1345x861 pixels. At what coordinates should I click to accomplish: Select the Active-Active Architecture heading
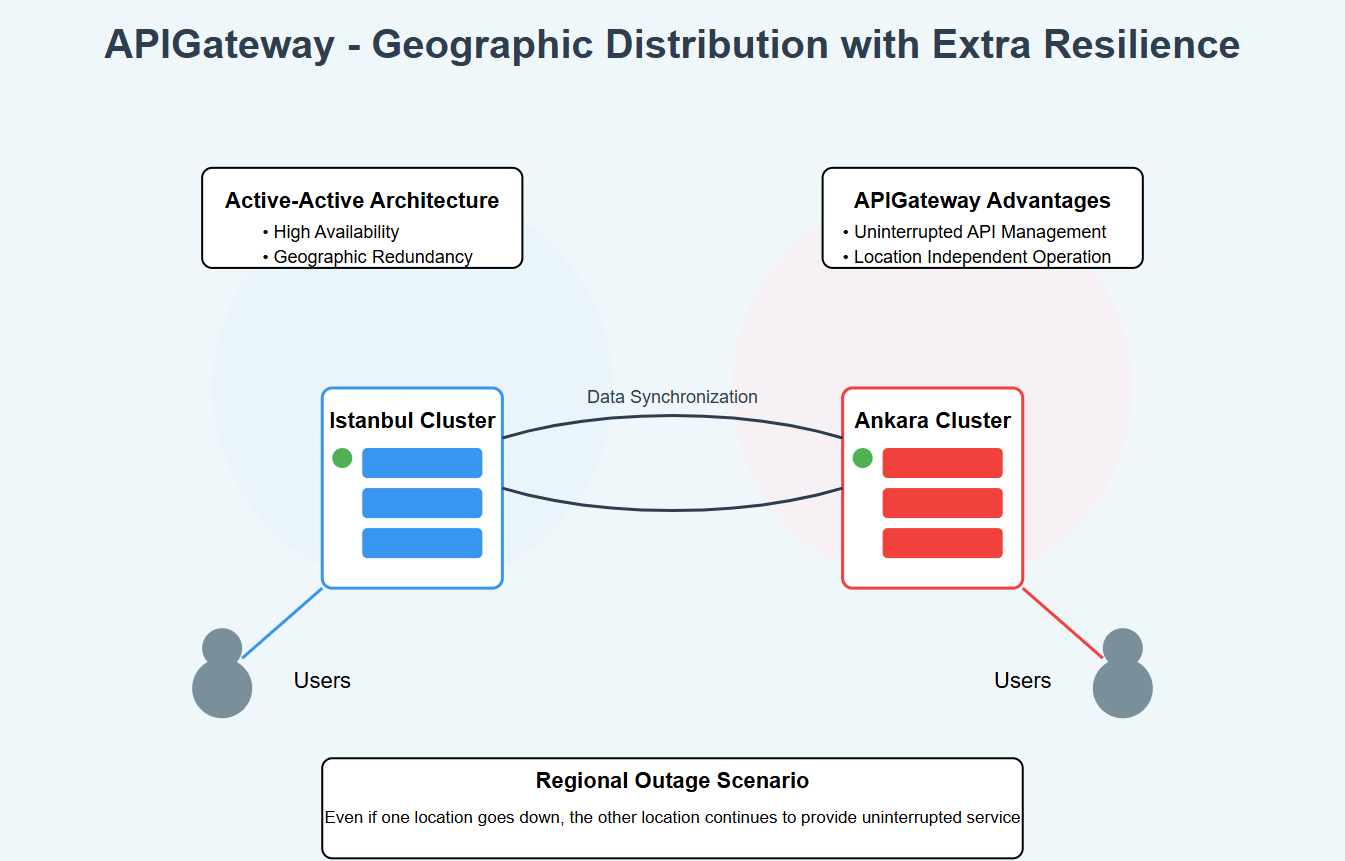coord(362,201)
